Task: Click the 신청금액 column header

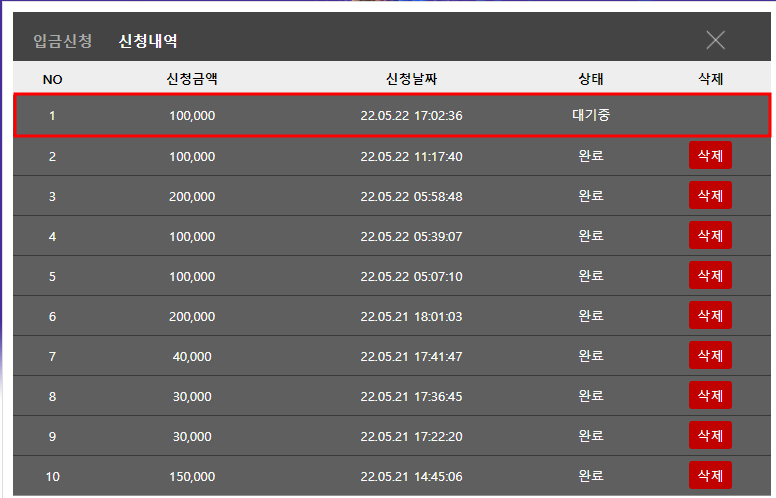Action: (x=192, y=79)
